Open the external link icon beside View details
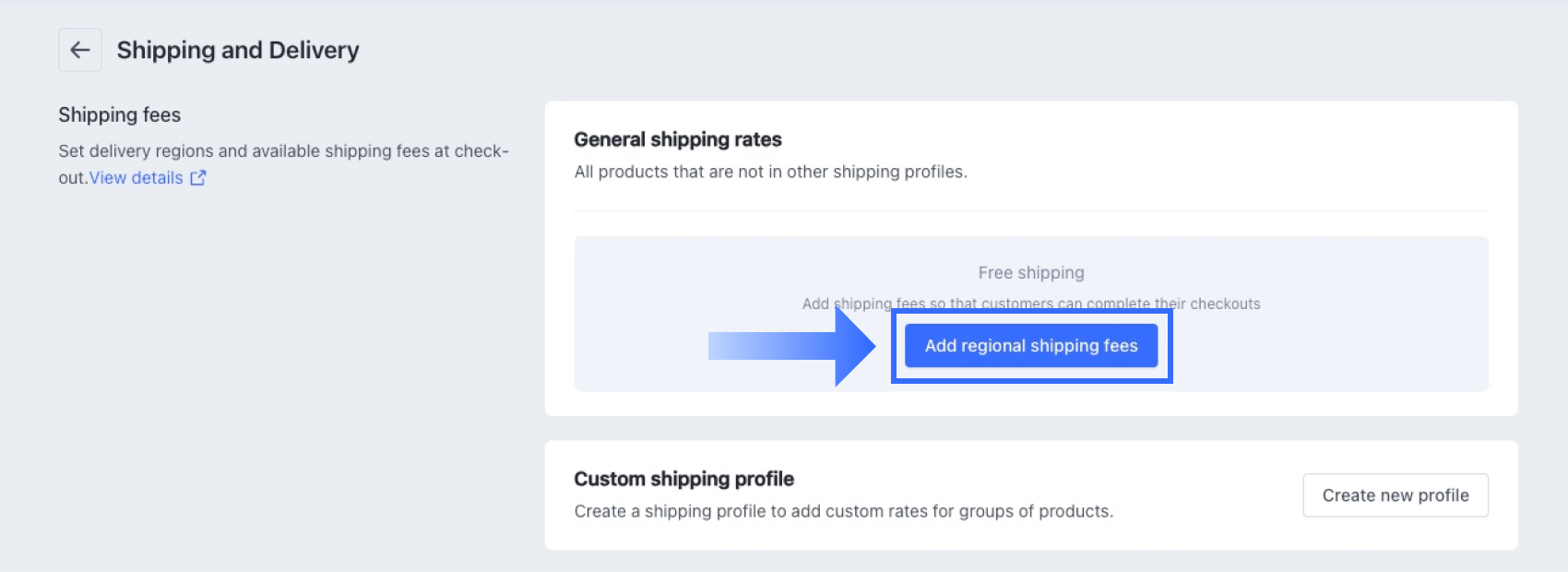Screen dimensions: 1568x572 (x=198, y=178)
